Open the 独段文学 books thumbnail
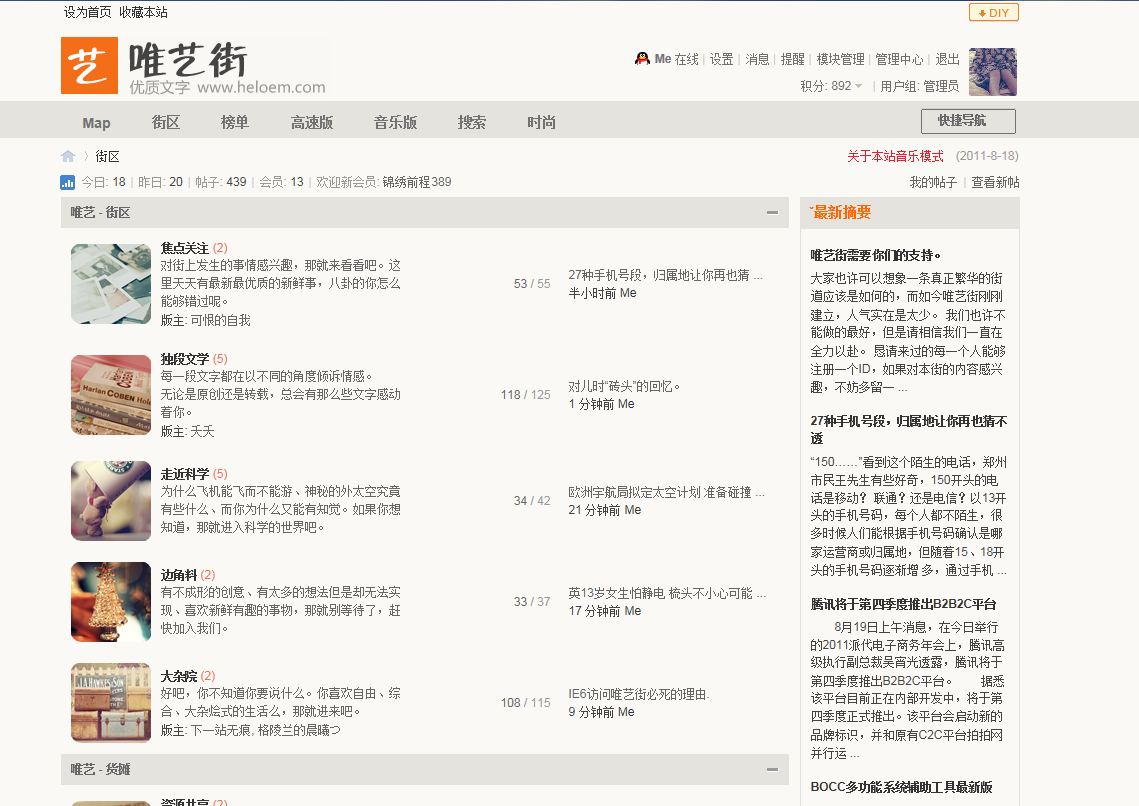The width and height of the screenshot is (1139, 806). (111, 395)
